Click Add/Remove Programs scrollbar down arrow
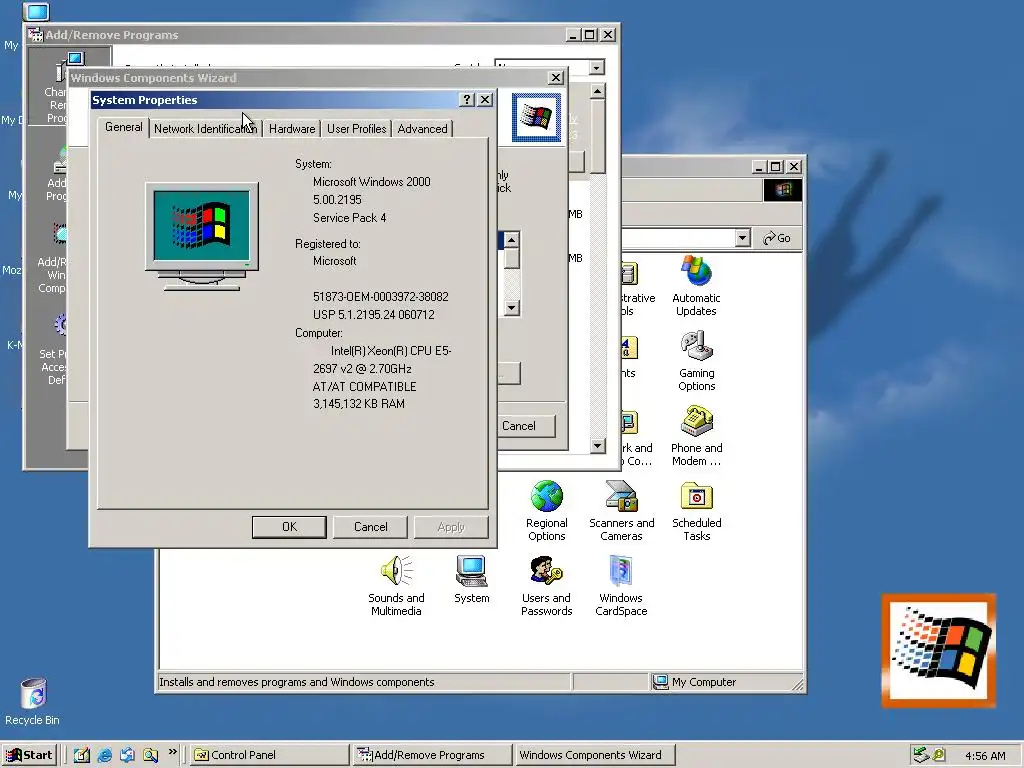 pos(598,445)
